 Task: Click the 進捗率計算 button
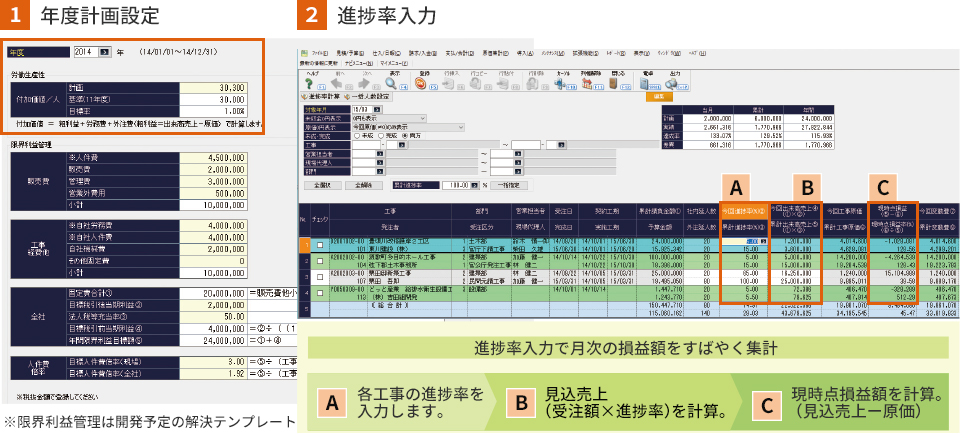pyautogui.click(x=320, y=96)
